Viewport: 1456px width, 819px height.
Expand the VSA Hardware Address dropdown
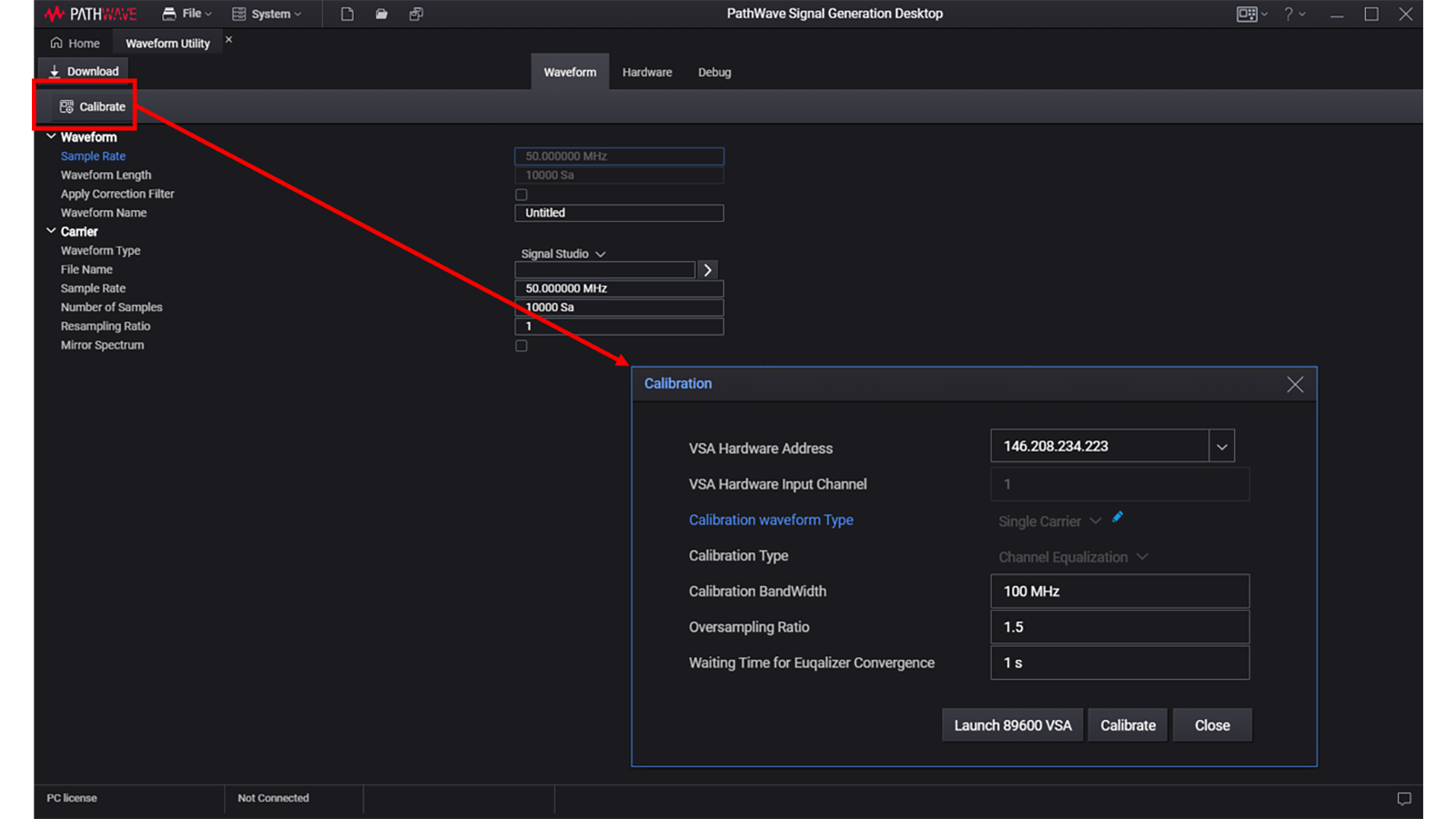tap(1221, 447)
